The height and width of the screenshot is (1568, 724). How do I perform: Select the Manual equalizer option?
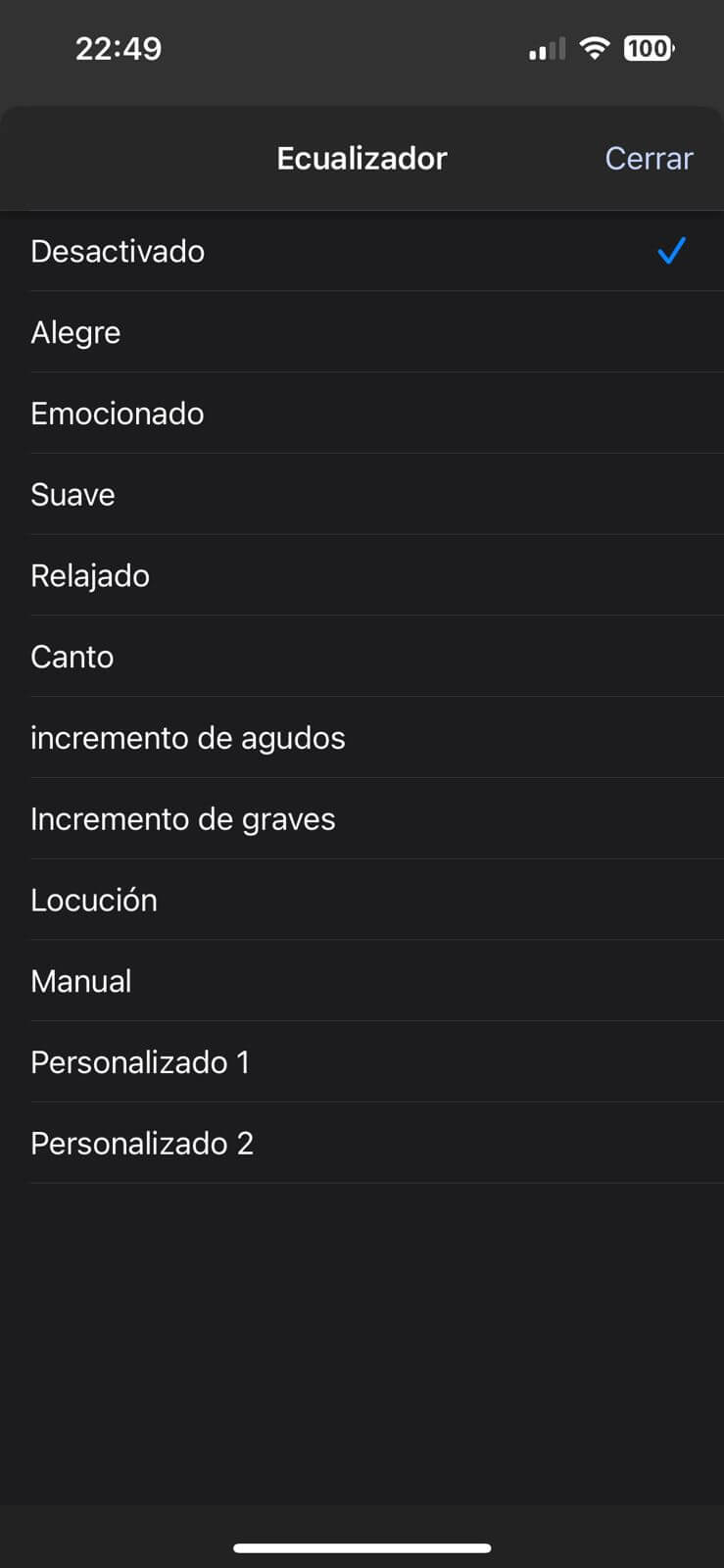81,981
